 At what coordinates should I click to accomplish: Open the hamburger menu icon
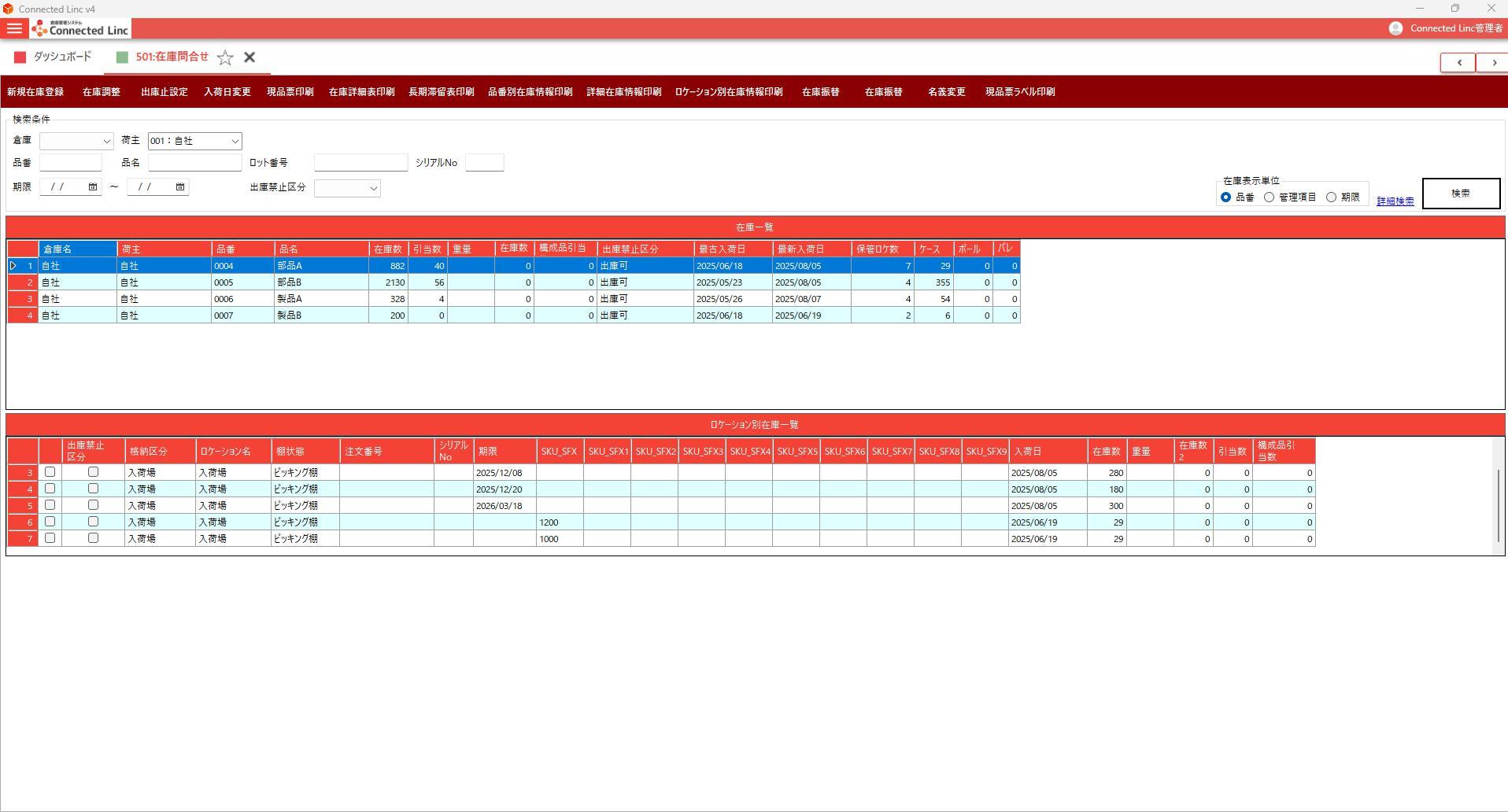tap(14, 28)
